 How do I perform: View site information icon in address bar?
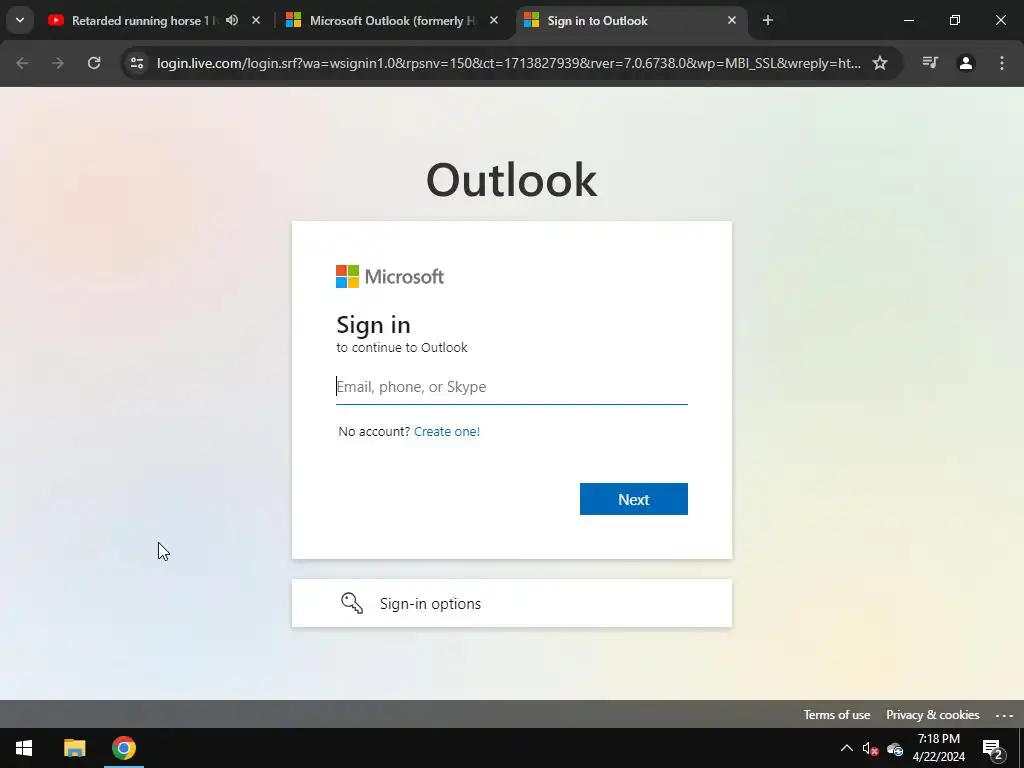[x=137, y=63]
